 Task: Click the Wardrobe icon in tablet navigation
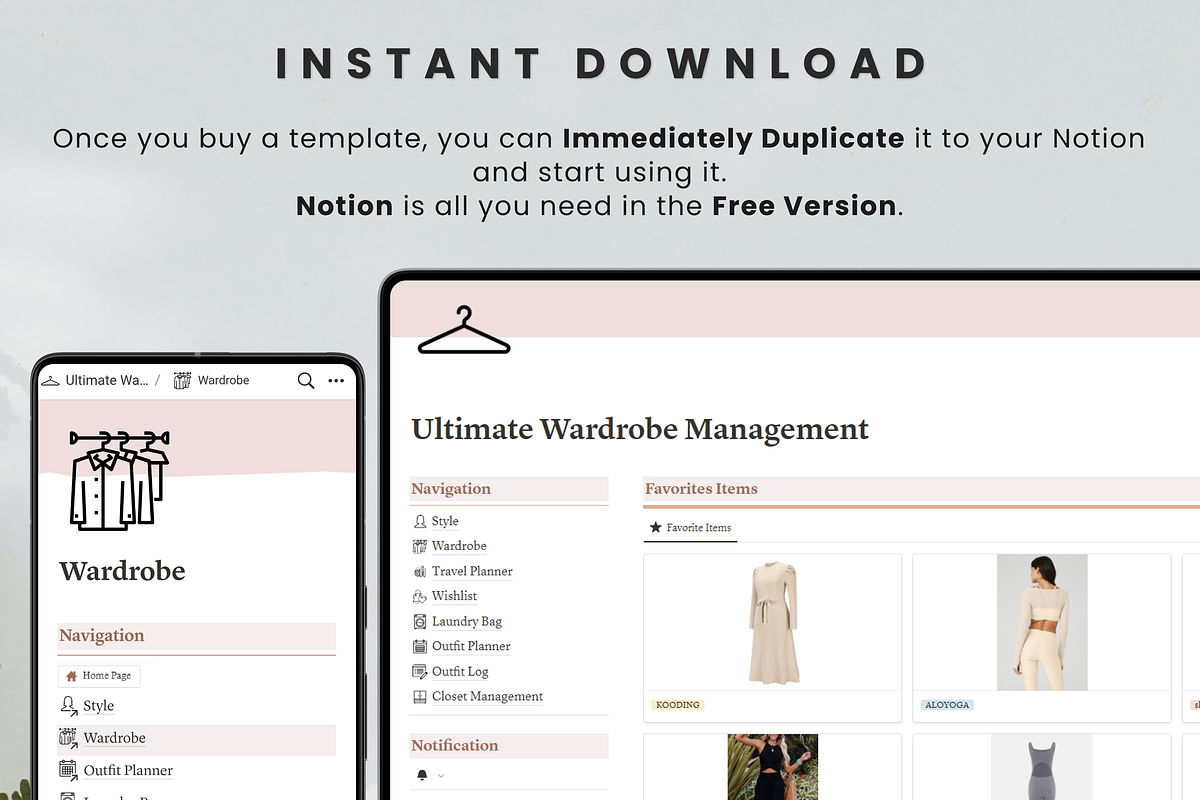click(x=420, y=546)
